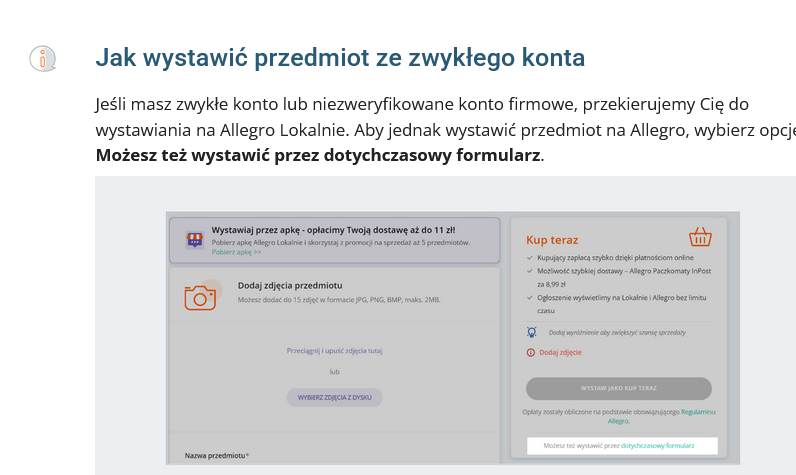Click the 'WYSTAW JAKO KUP TERAZ' button
This screenshot has height=475, width=796.
[618, 388]
